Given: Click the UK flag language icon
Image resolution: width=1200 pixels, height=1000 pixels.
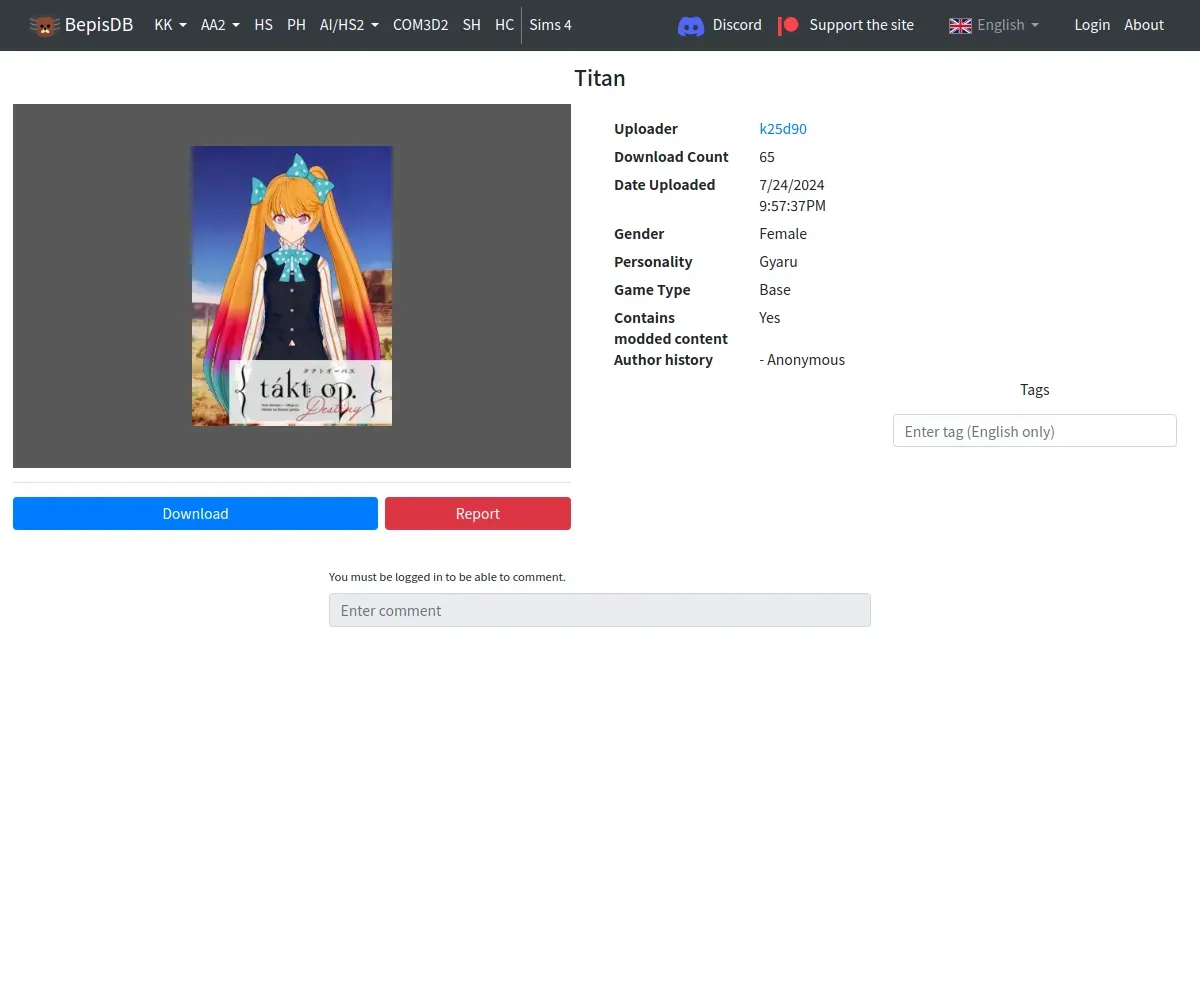Looking at the screenshot, I should (x=960, y=25).
